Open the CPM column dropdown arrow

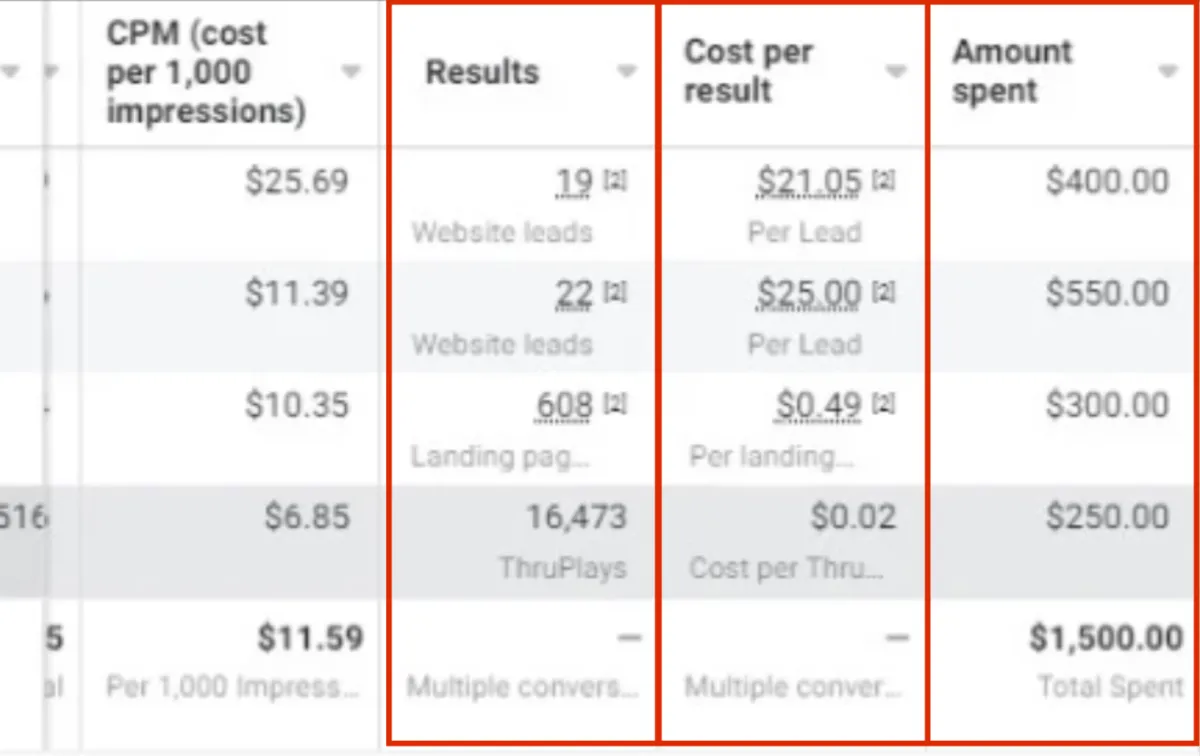pos(350,72)
